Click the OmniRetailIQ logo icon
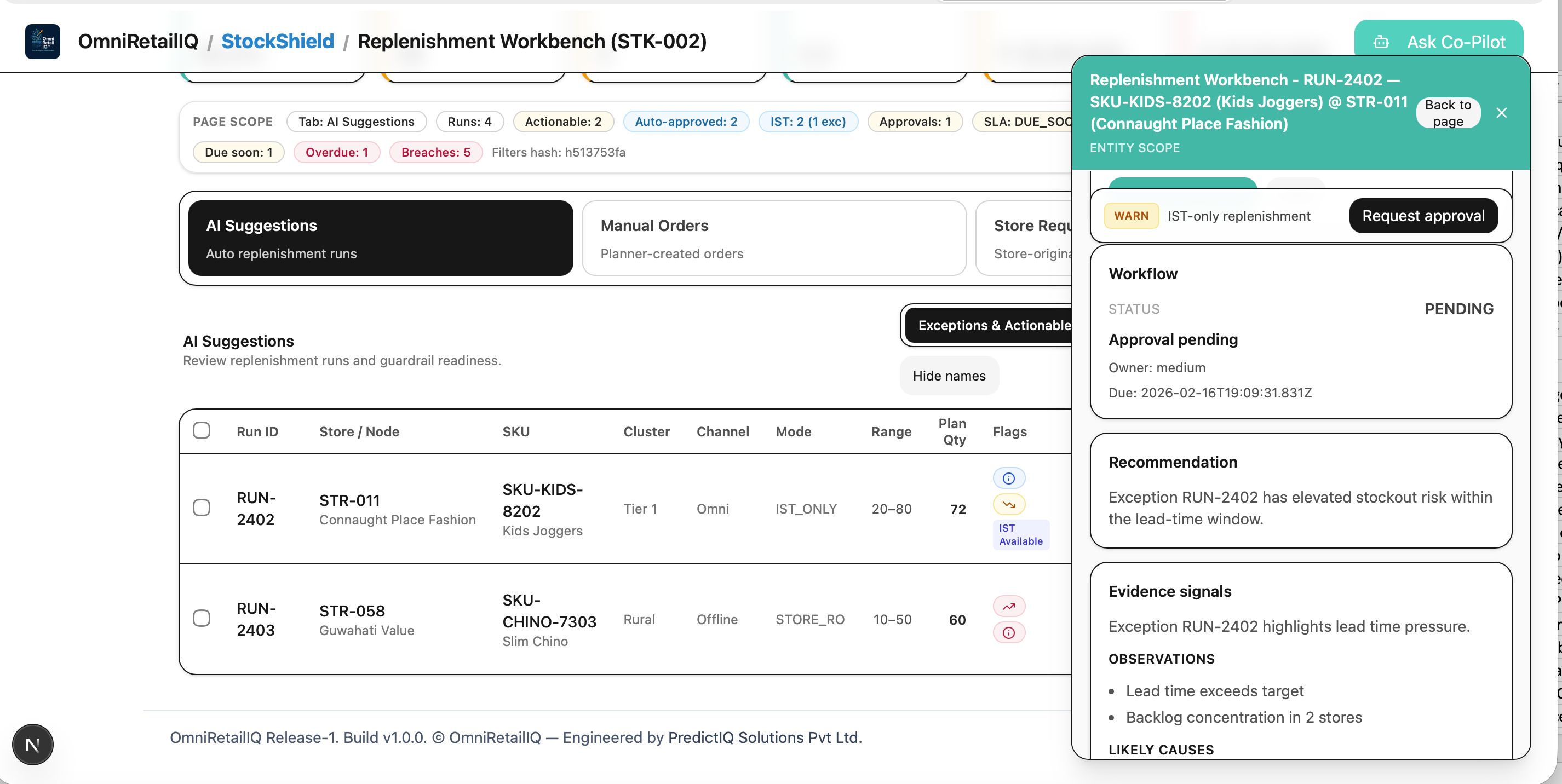Viewport: 1562px width, 784px height. tap(43, 41)
